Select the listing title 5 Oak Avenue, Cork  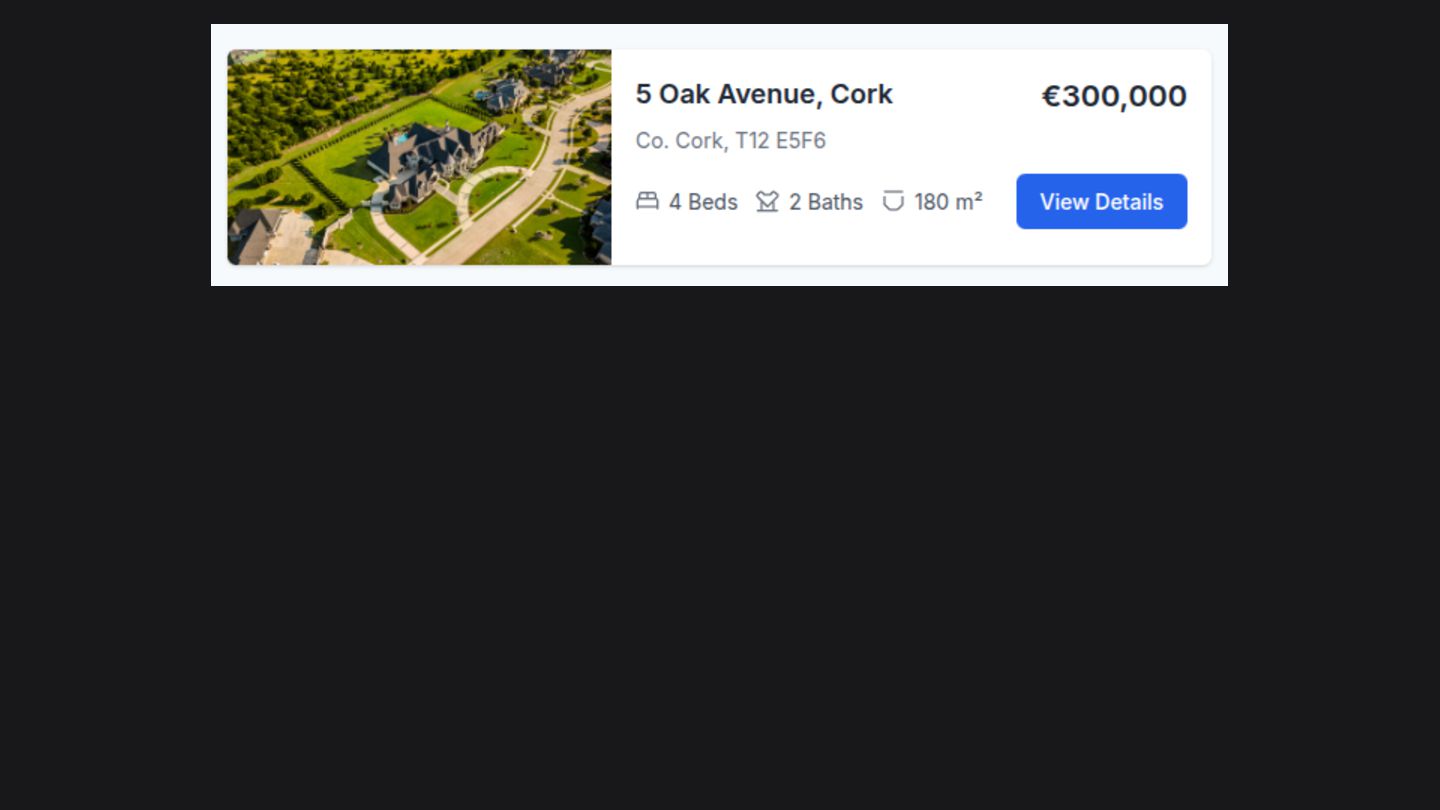click(x=764, y=94)
